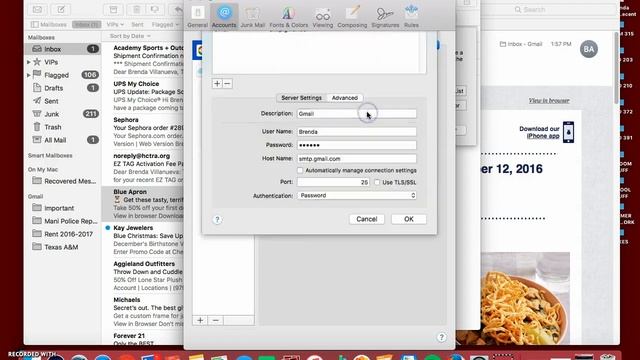640x360 pixels.
Task: Click the Mailboxes button in favorites bar
Action: pos(49,24)
